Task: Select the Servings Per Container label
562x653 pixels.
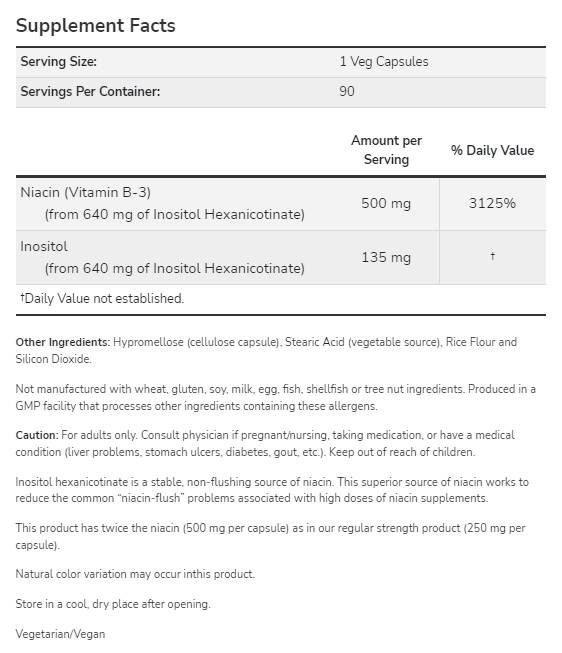Action: tap(90, 91)
